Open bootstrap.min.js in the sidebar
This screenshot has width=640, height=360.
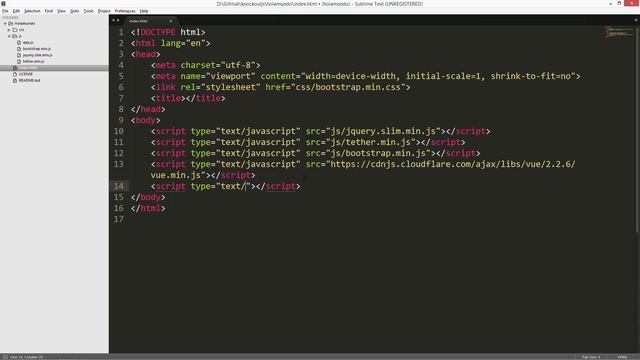click(37, 49)
